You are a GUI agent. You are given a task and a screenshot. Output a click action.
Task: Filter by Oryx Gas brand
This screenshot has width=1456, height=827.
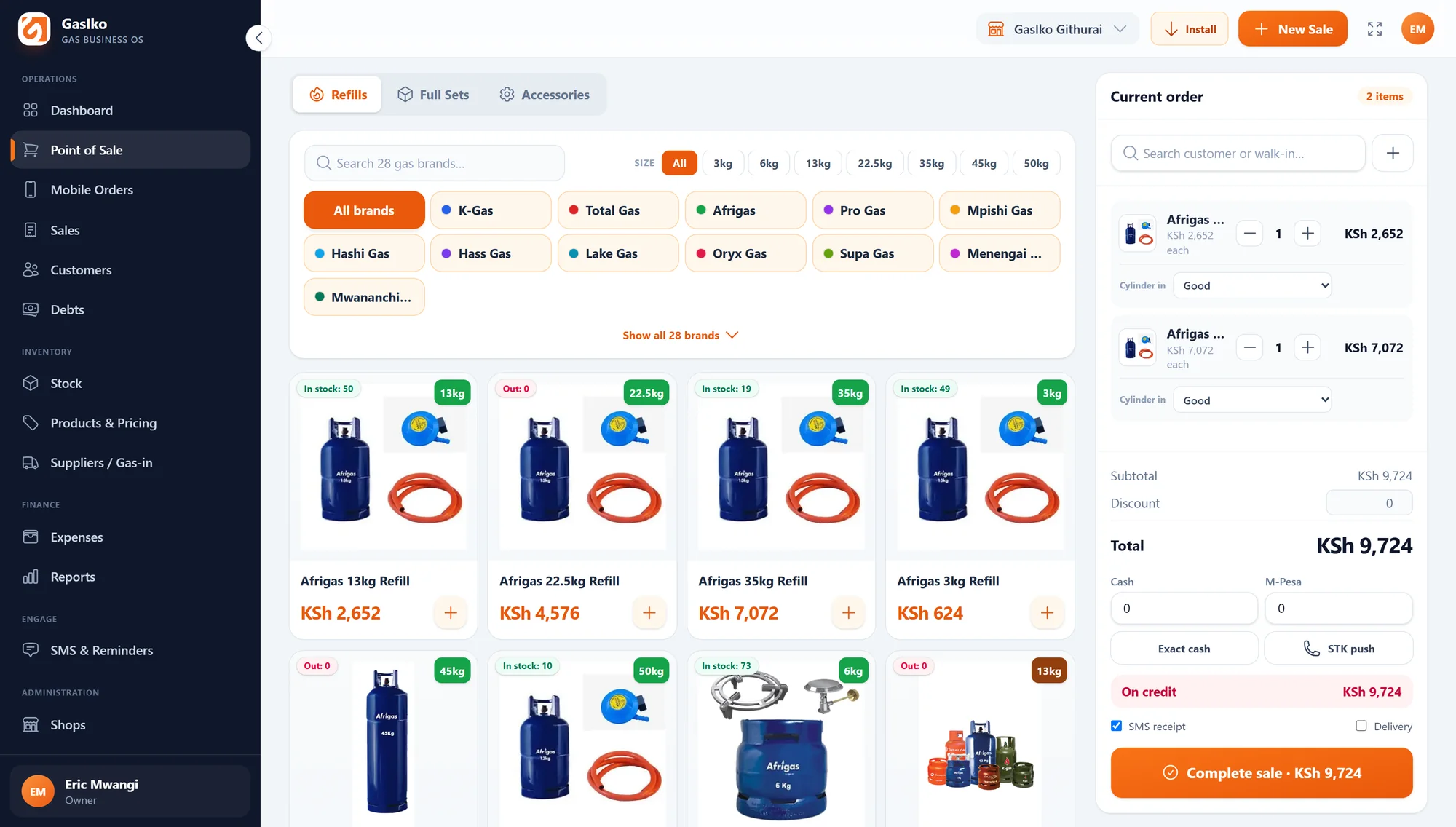click(745, 253)
